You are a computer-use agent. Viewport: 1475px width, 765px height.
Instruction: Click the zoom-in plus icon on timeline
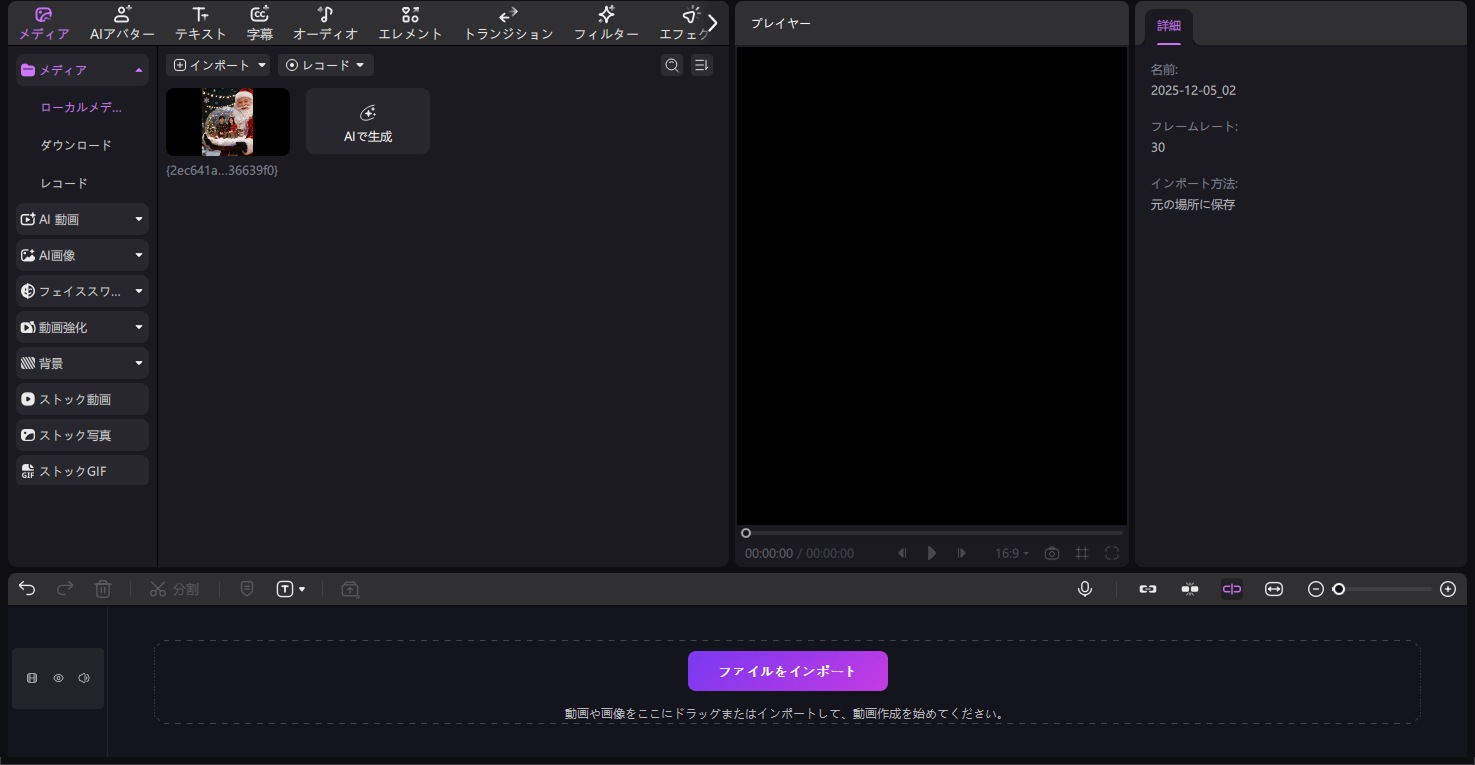click(1447, 589)
